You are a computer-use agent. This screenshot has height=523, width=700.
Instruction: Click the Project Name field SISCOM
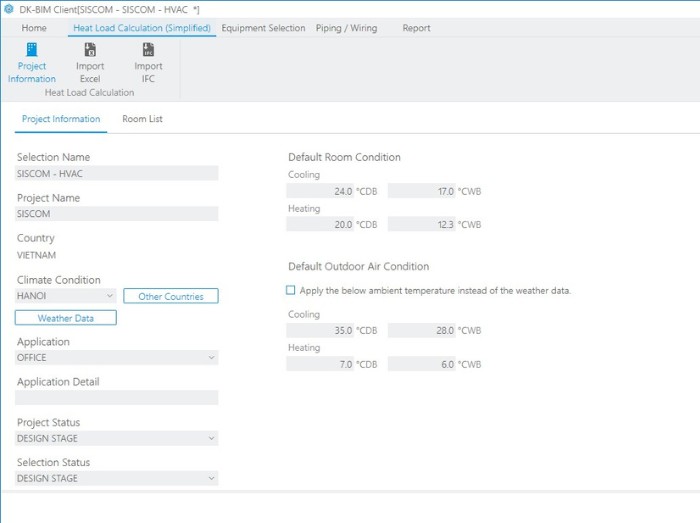pos(117,214)
